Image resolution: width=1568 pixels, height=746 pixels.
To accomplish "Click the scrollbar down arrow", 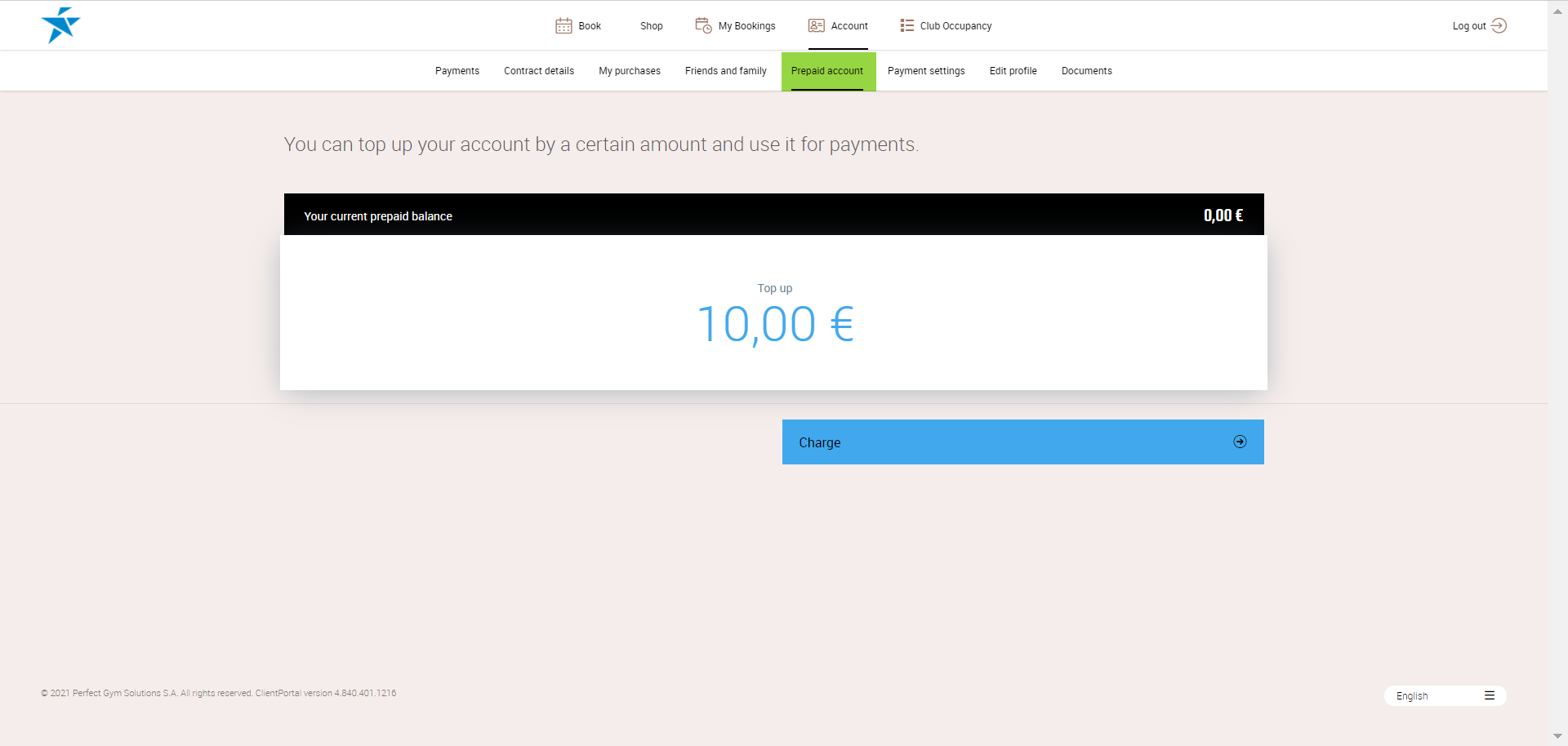I will point(1557,736).
